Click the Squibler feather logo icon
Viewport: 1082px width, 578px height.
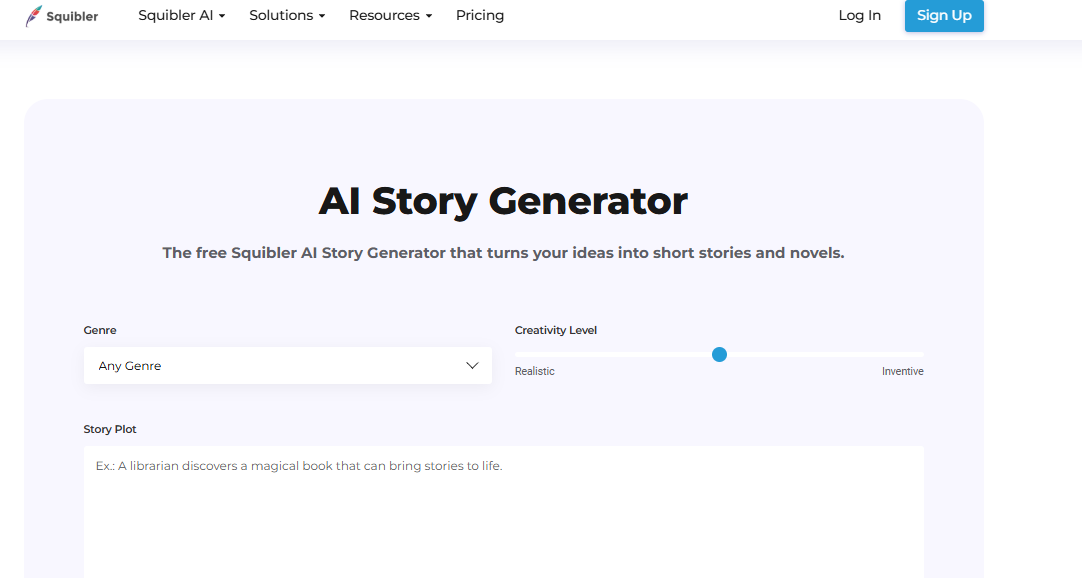click(x=34, y=16)
